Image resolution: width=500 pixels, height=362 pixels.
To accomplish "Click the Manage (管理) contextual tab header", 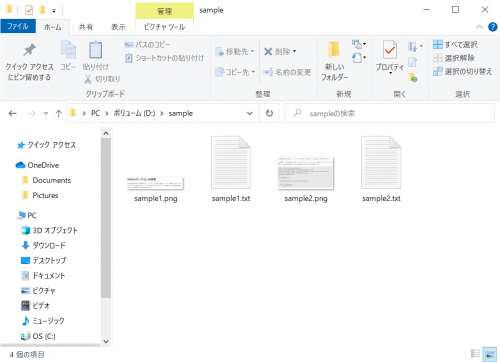I will coord(165,11).
